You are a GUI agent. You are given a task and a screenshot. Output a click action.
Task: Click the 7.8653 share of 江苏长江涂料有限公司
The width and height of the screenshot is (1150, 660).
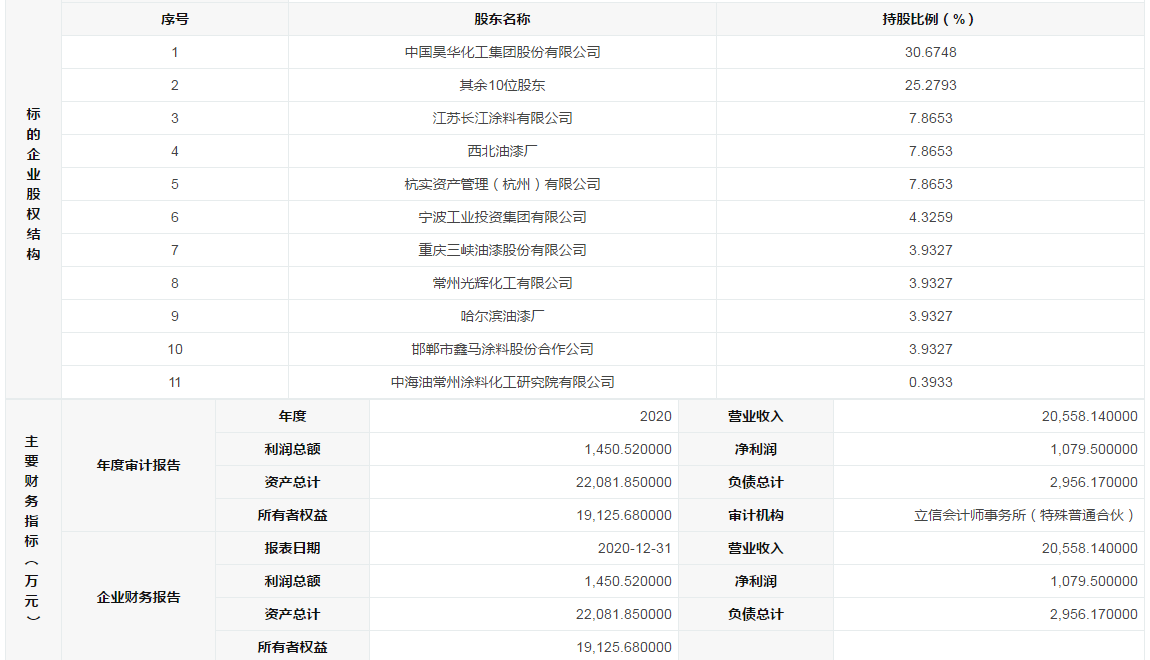point(931,118)
